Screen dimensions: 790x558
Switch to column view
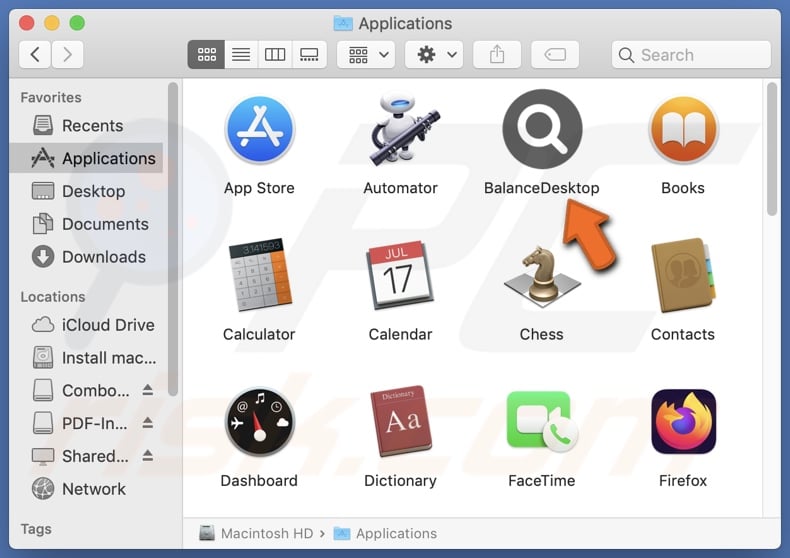[275, 54]
